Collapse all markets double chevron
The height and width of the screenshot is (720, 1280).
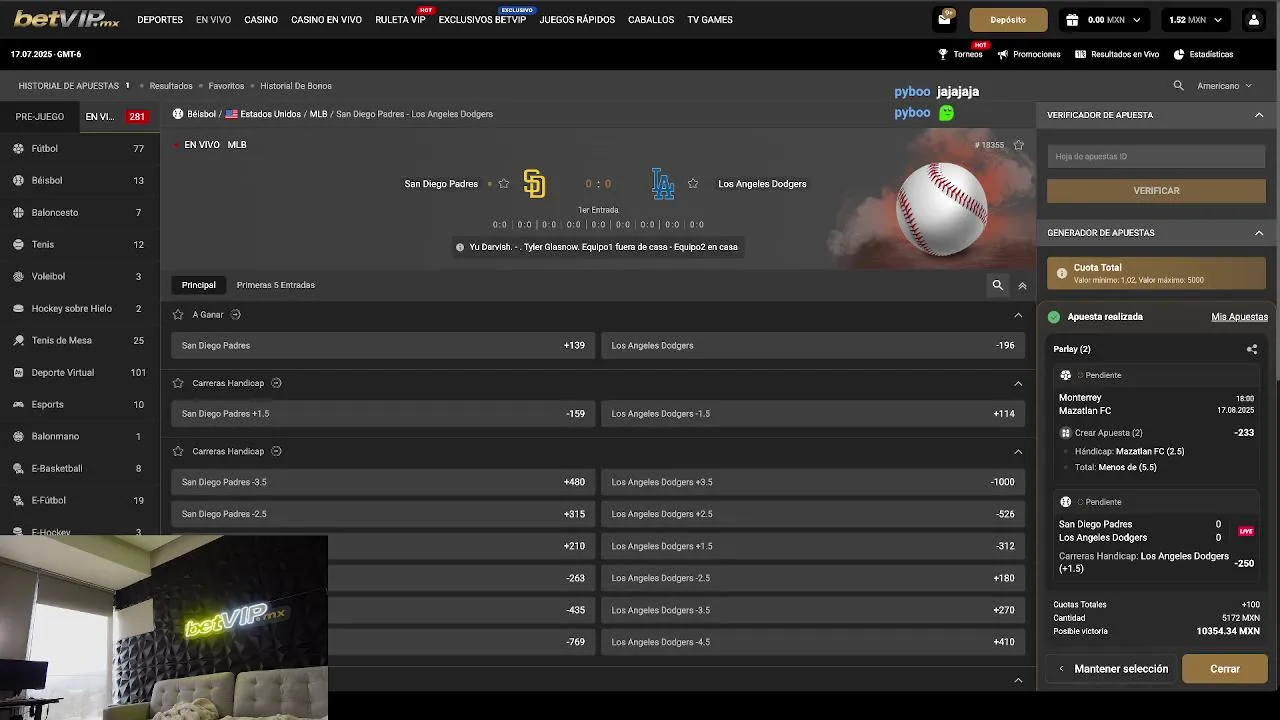tap(1022, 286)
